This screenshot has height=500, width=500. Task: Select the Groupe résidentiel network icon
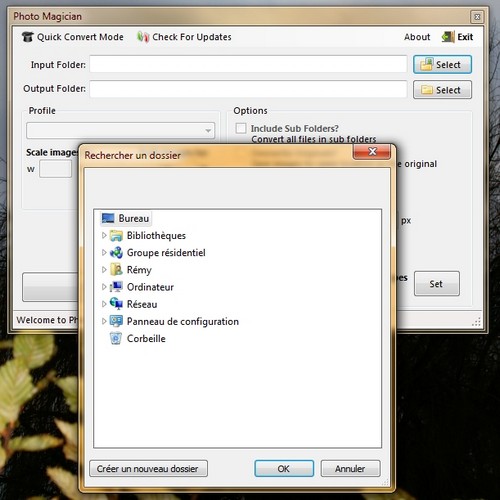(116, 253)
